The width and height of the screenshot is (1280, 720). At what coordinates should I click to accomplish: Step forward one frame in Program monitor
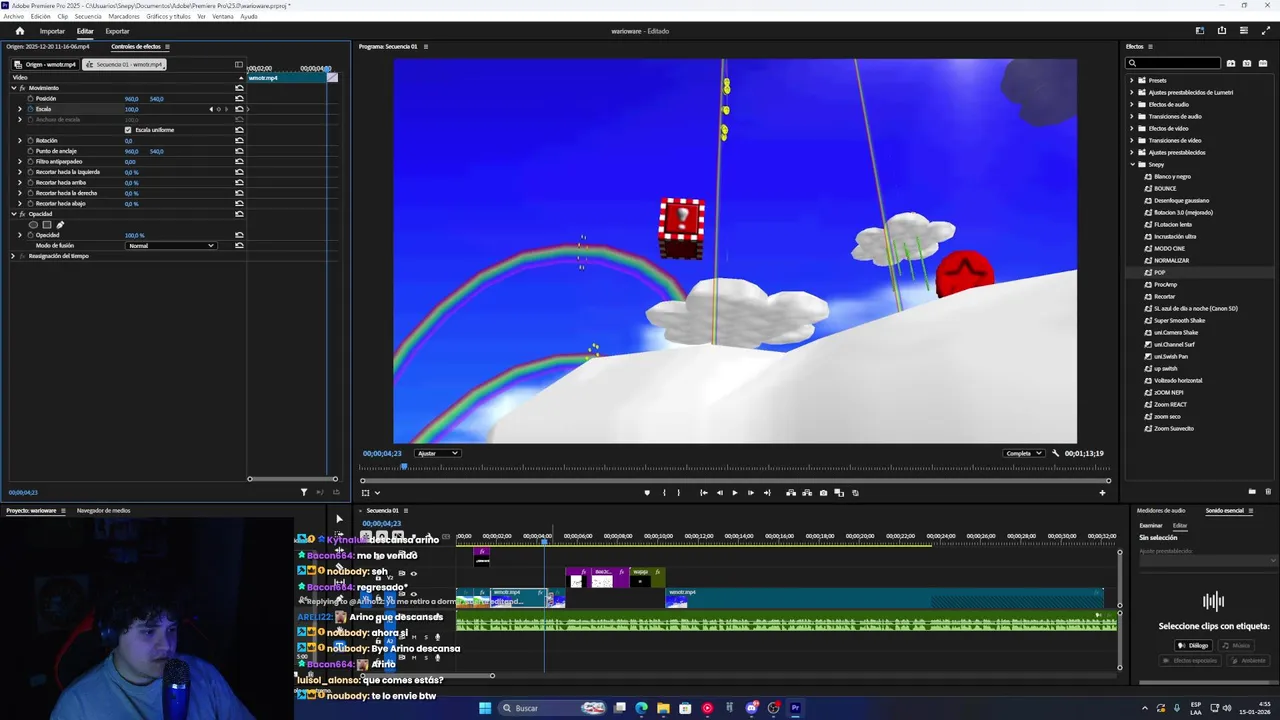751,492
